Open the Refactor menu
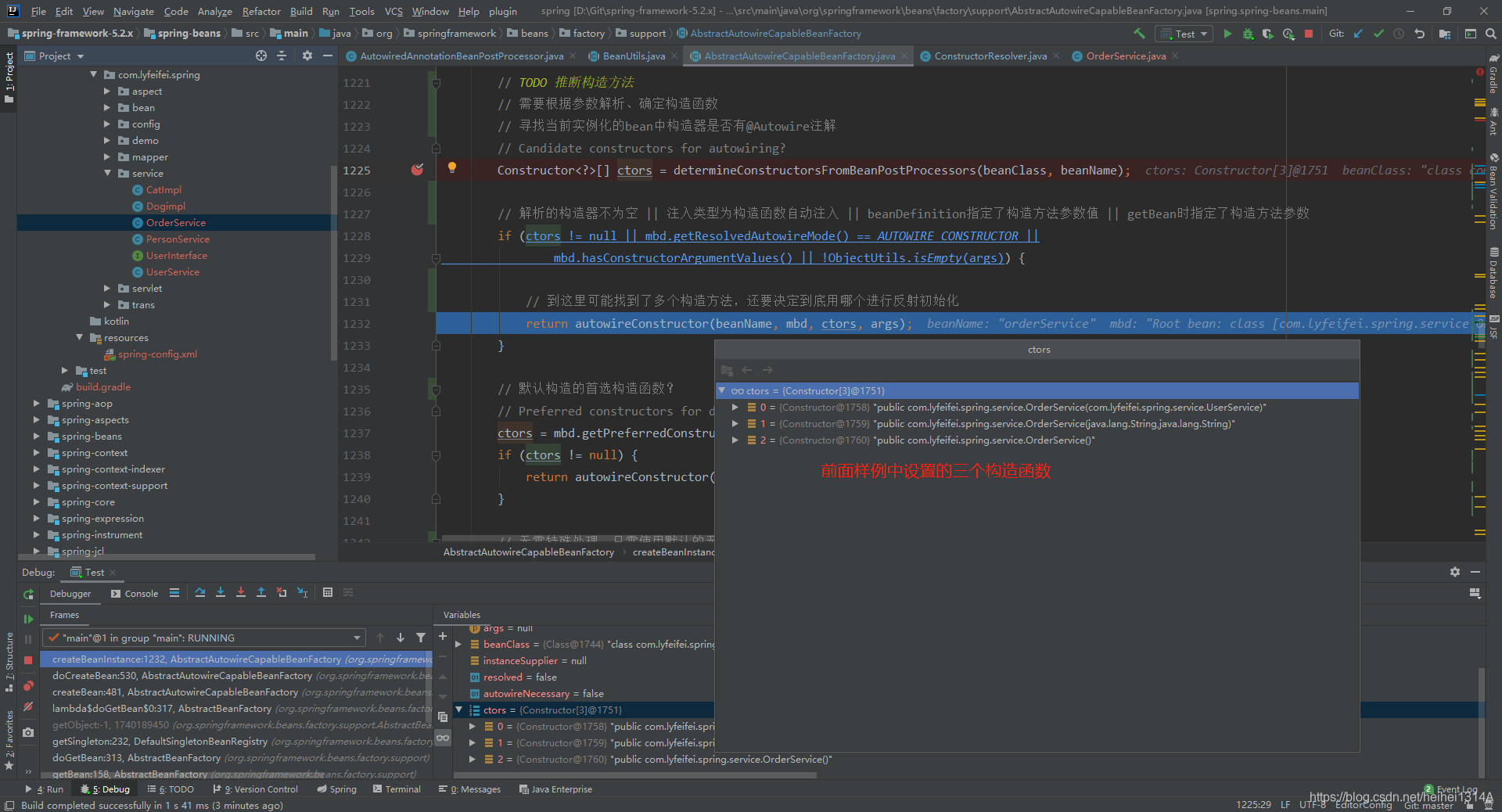Image resolution: width=1502 pixels, height=812 pixels. [x=261, y=11]
